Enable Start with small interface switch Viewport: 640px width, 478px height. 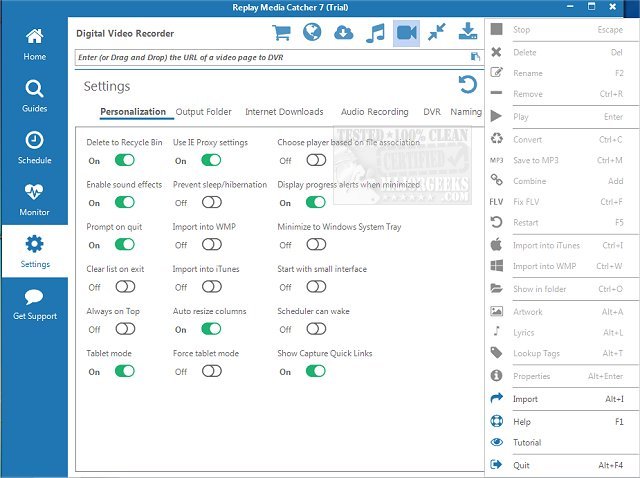(316, 287)
